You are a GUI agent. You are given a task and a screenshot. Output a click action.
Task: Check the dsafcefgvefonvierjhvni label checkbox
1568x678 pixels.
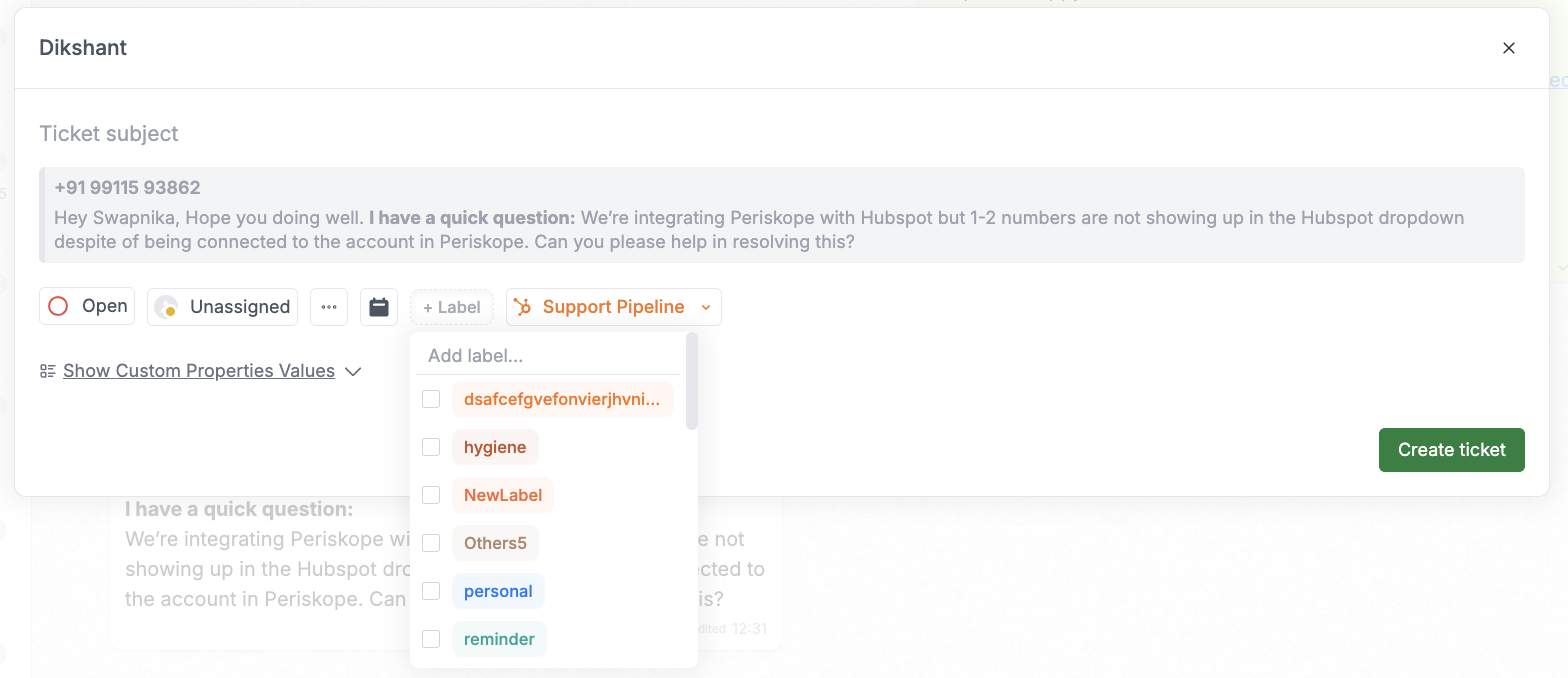tap(431, 399)
